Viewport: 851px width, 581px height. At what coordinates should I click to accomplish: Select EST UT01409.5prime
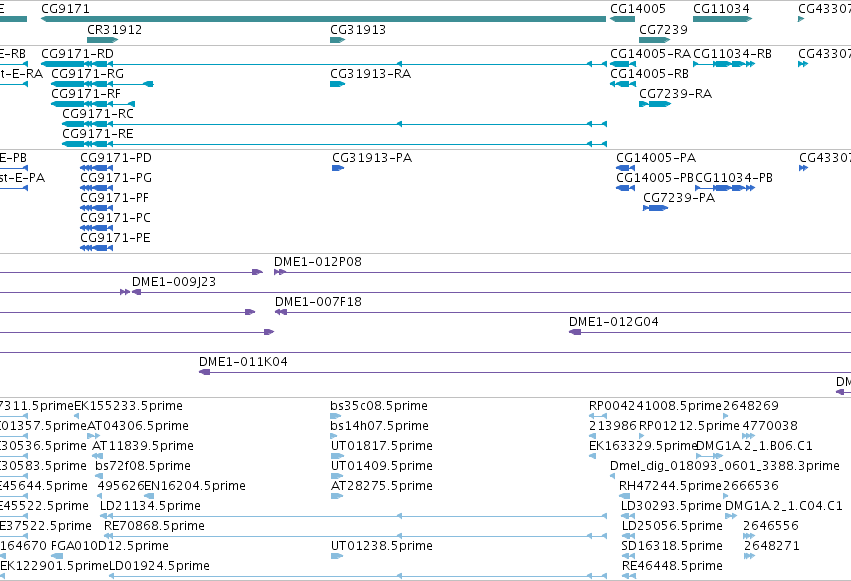336,476
